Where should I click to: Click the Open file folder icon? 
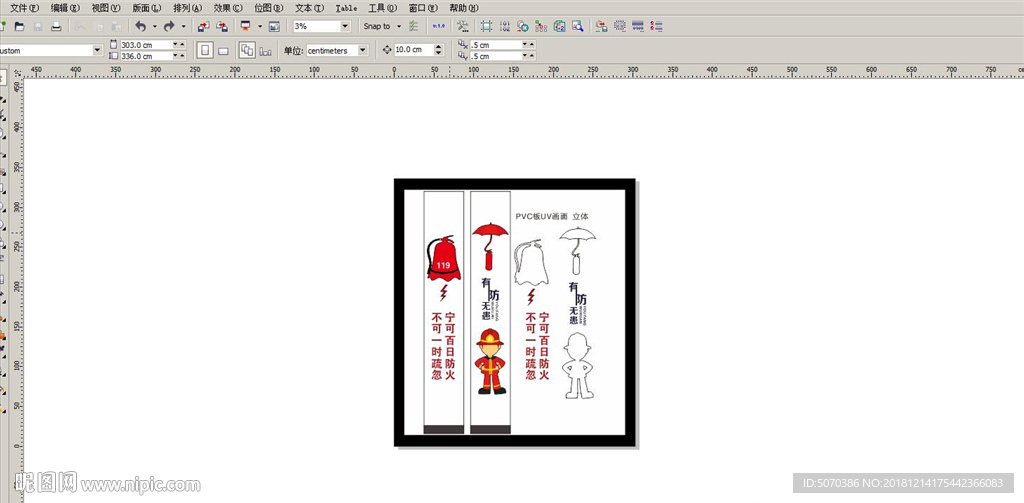(19, 26)
